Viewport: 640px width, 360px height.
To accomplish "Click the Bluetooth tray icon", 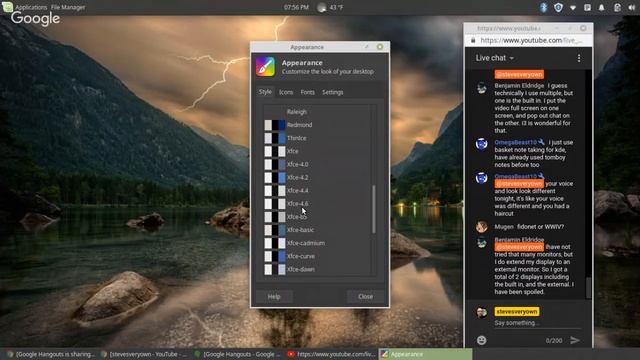I will 543,7.
